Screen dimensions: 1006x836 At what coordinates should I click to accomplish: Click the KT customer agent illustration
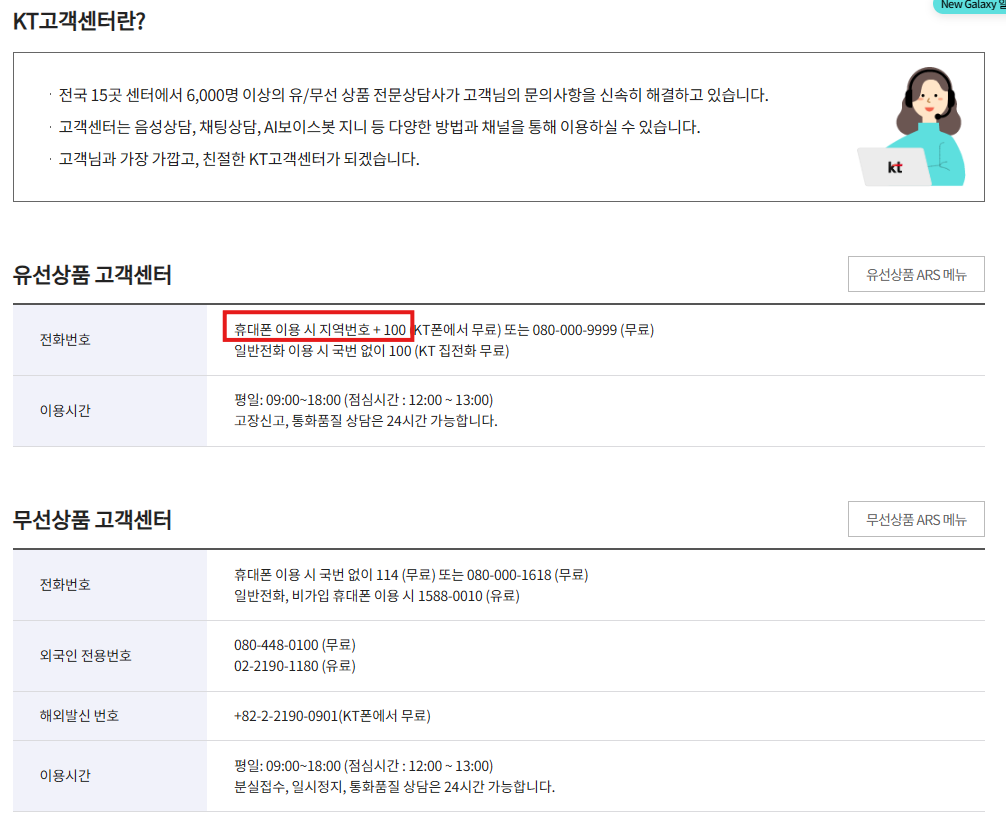(912, 127)
